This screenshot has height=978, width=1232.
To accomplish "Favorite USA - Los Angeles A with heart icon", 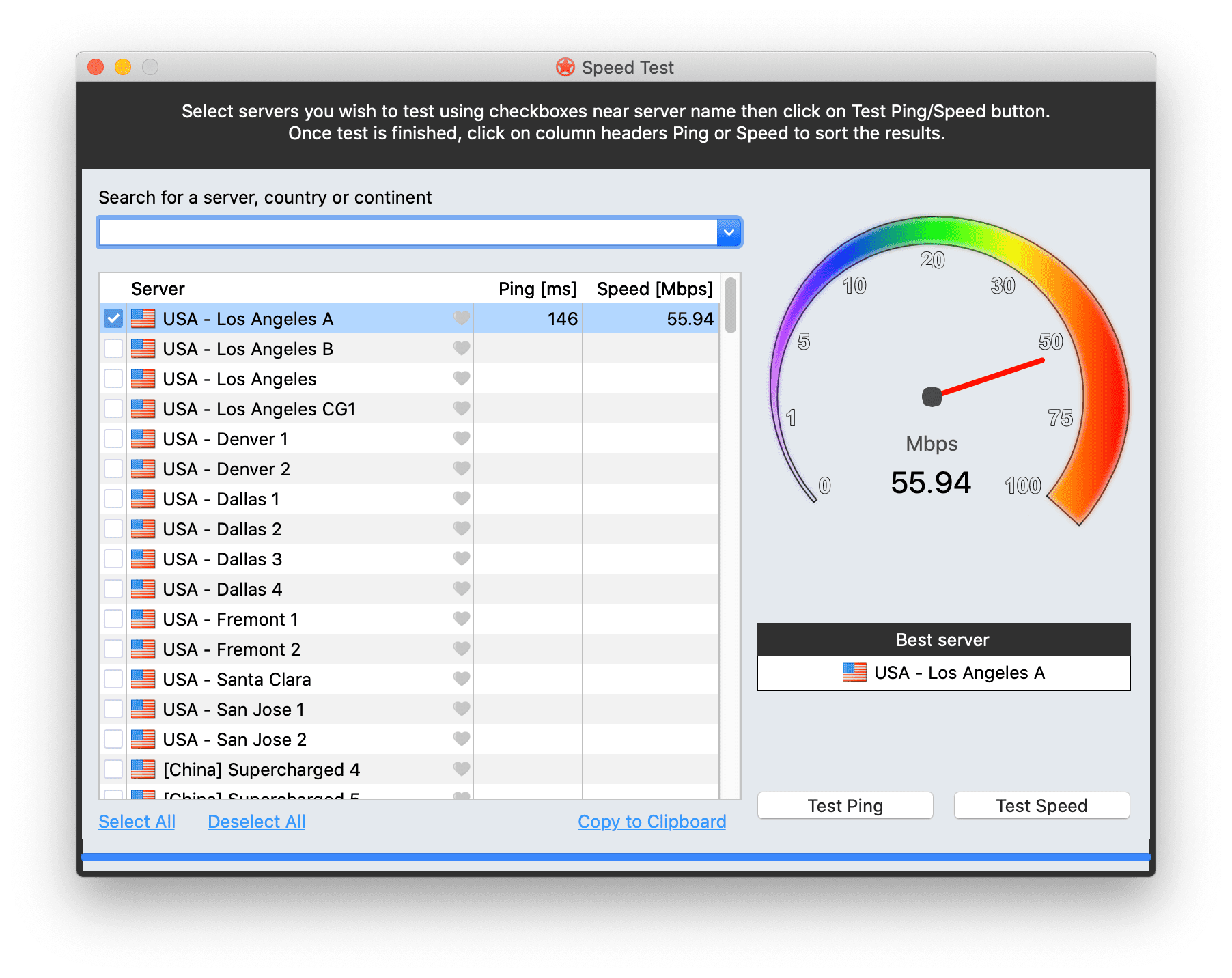I will pyautogui.click(x=462, y=318).
